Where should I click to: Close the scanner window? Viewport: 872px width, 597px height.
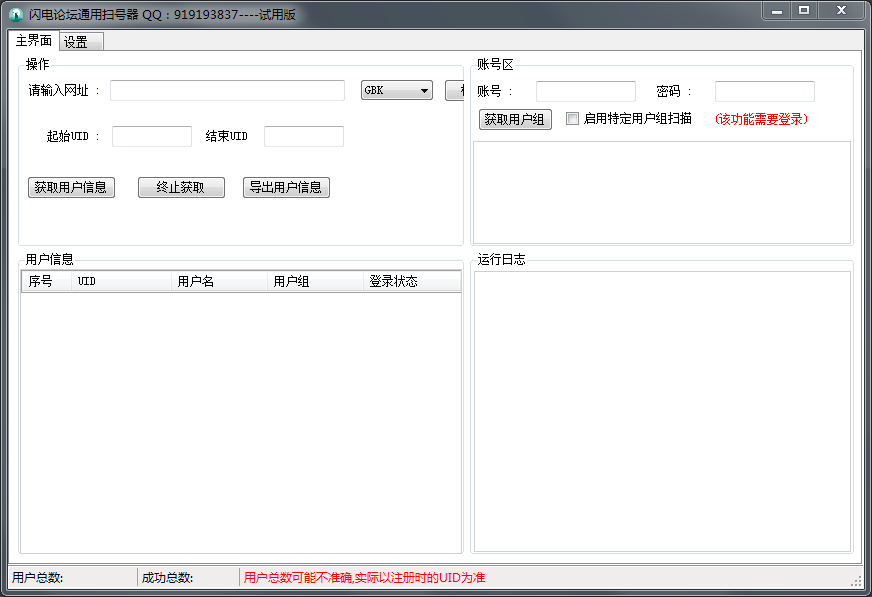841,11
